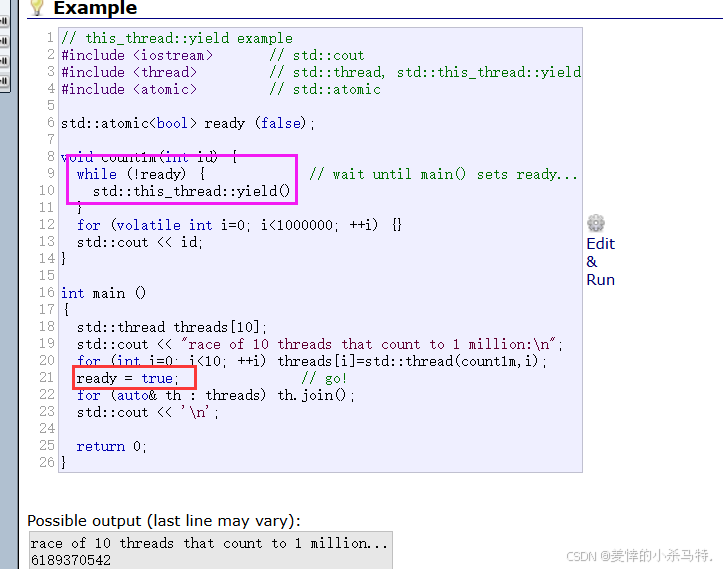Click the output value '6189370542'
723x569 pixels.
pyautogui.click(x=71, y=560)
